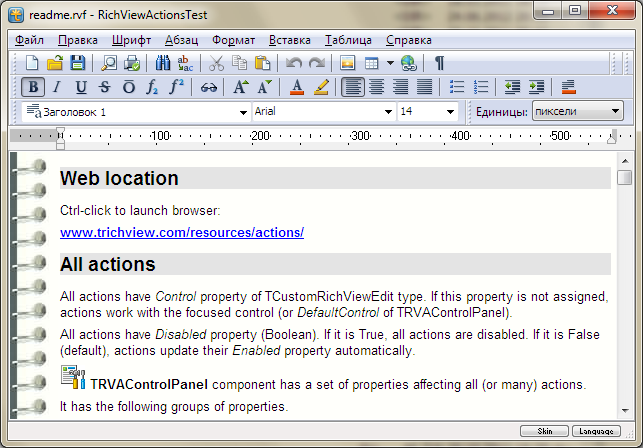Click the Print preview icon

point(108,63)
